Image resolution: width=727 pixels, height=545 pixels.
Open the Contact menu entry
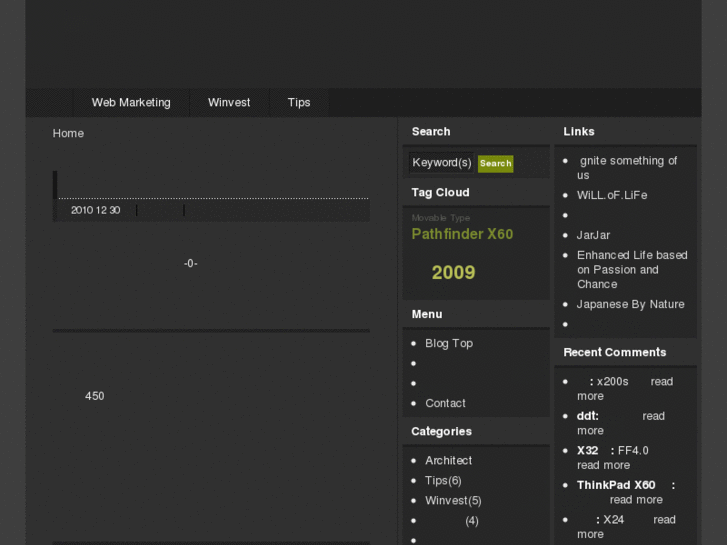[x=445, y=403]
